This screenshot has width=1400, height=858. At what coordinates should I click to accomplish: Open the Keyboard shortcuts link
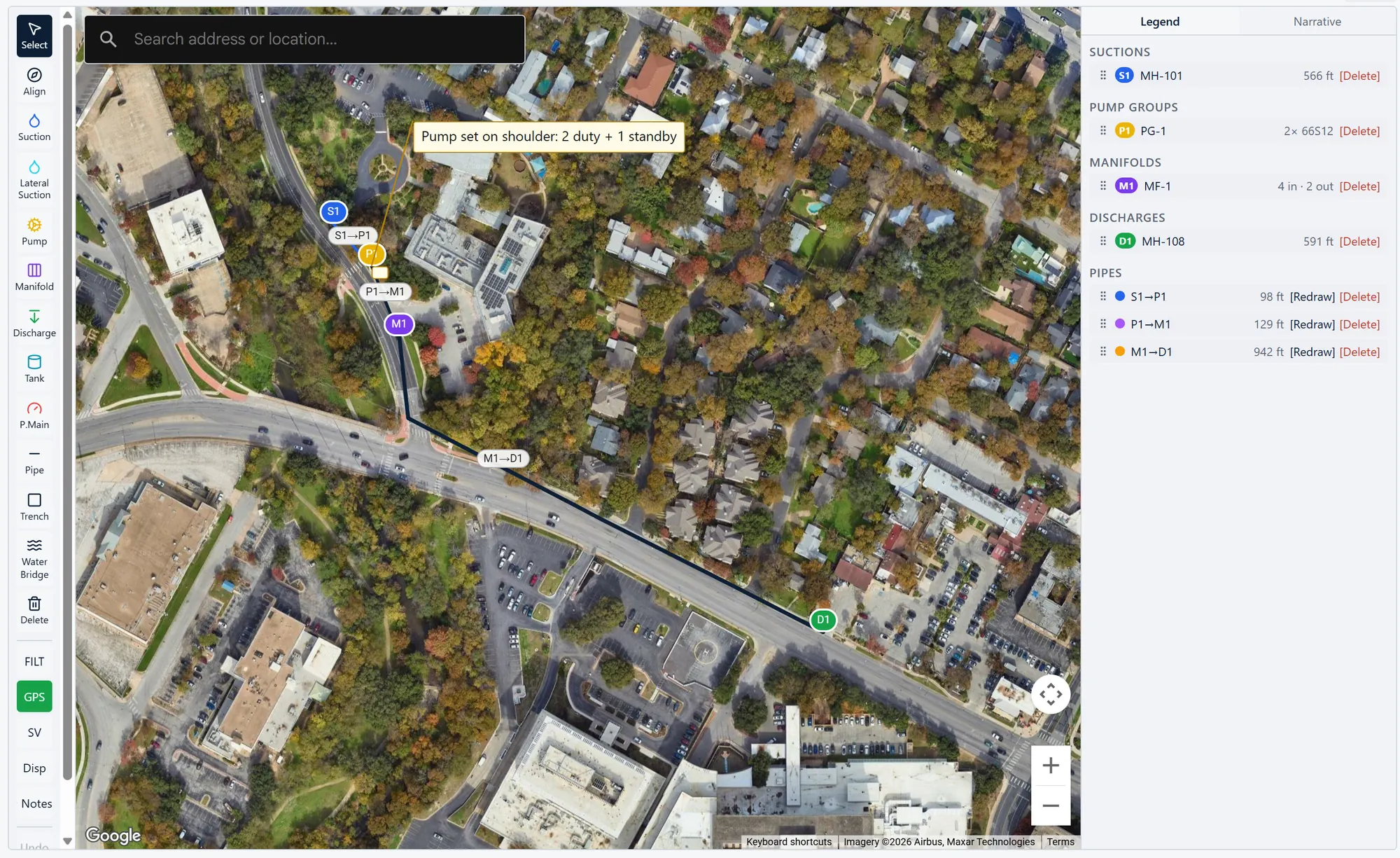click(789, 842)
